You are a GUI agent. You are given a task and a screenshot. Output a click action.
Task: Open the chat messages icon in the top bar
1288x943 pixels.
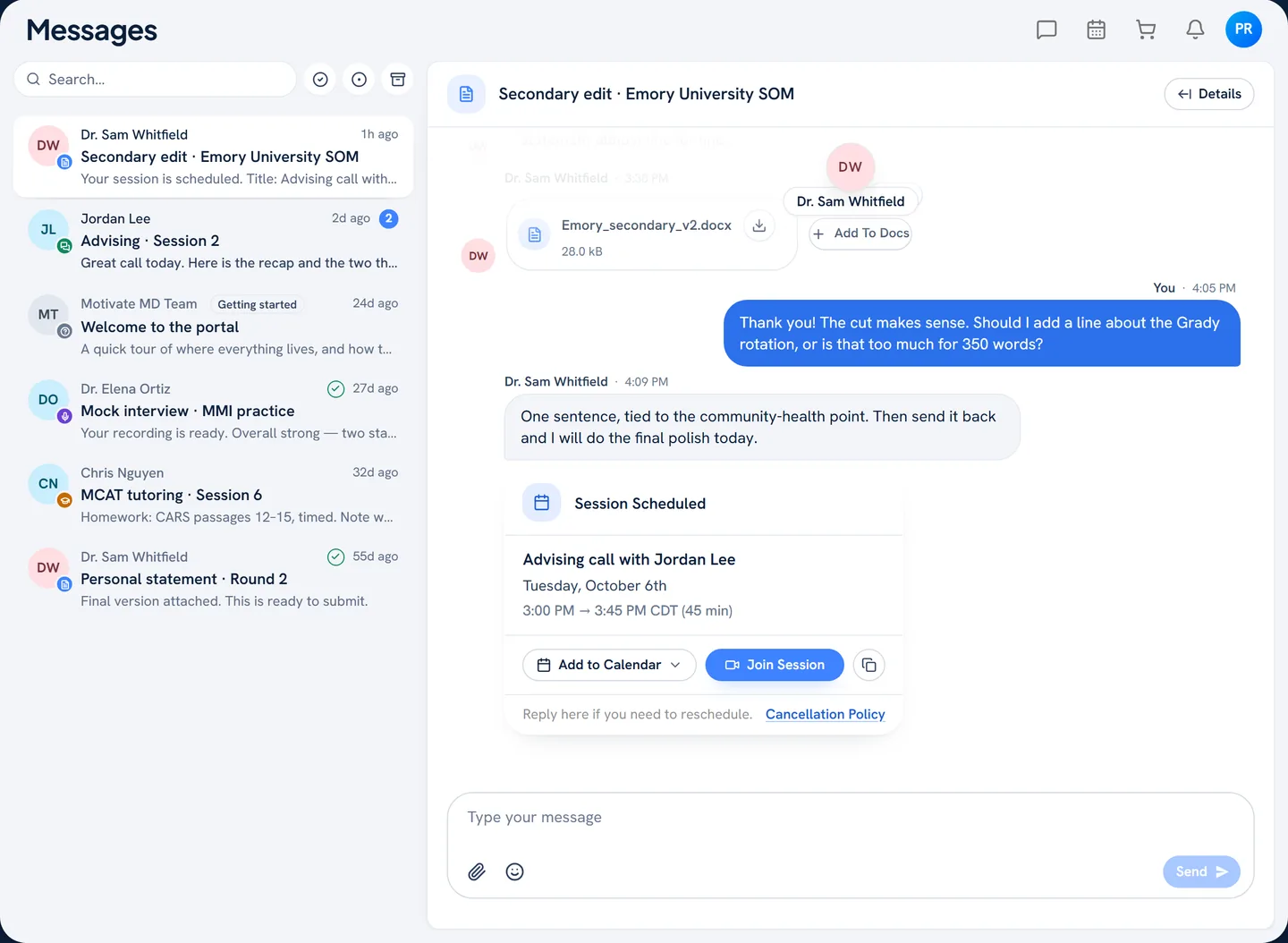point(1046,30)
